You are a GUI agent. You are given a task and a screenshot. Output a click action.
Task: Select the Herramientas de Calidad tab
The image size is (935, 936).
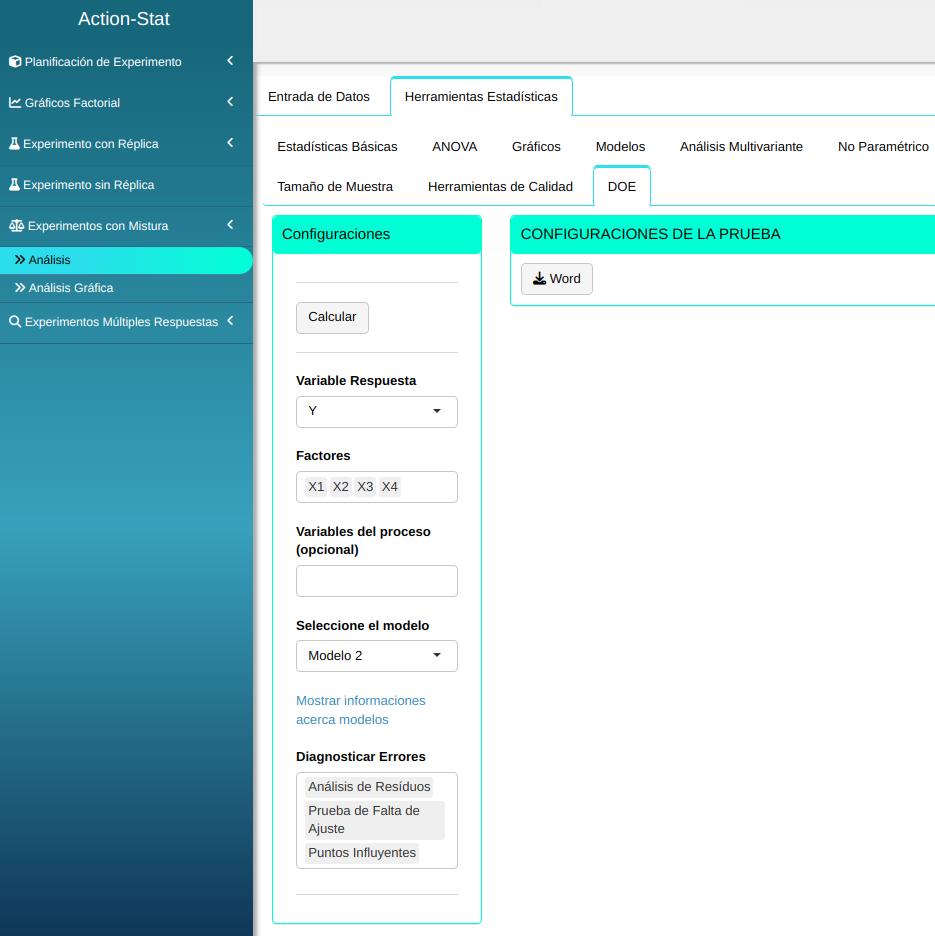(500, 186)
